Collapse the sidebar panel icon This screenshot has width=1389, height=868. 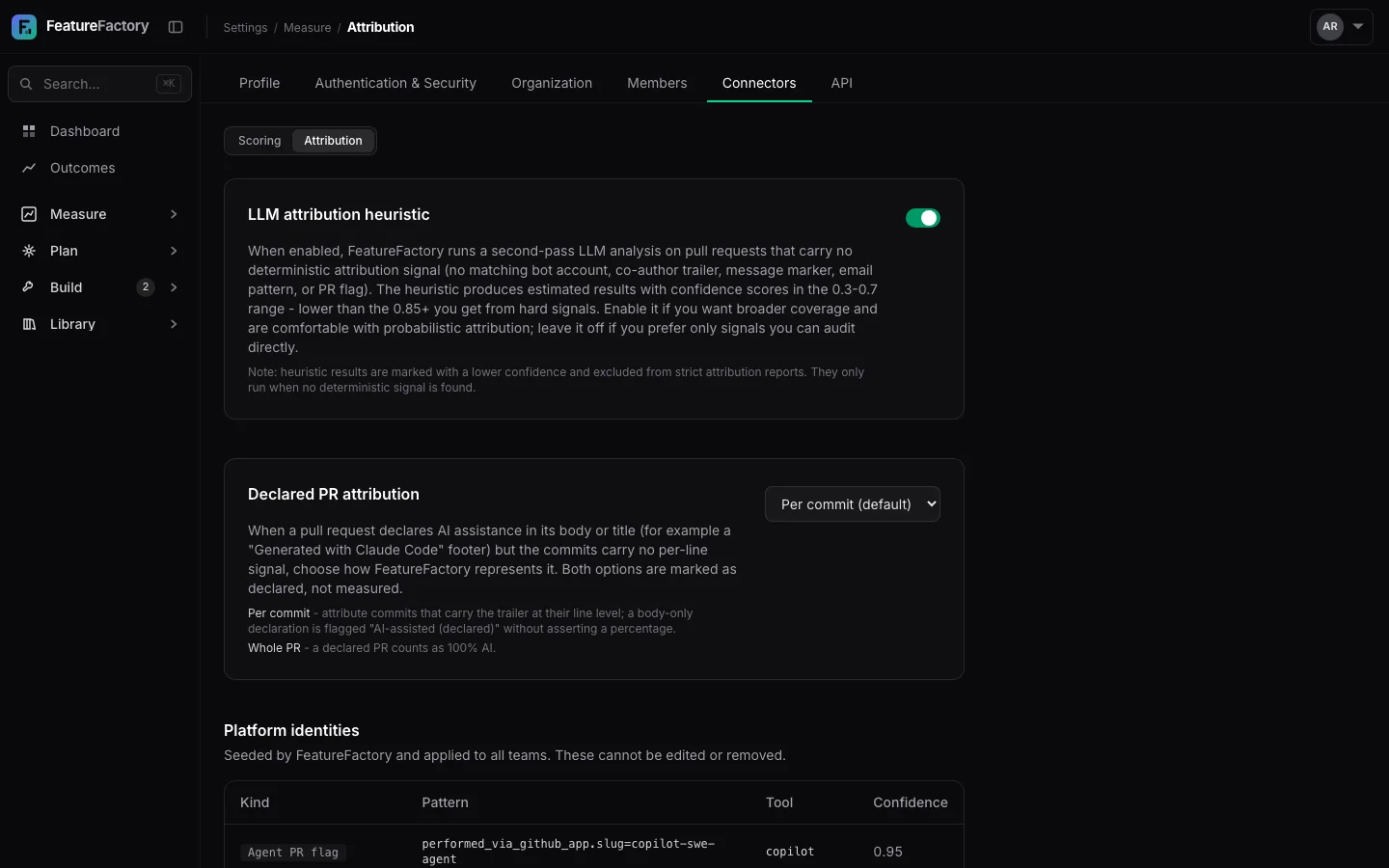point(176,27)
